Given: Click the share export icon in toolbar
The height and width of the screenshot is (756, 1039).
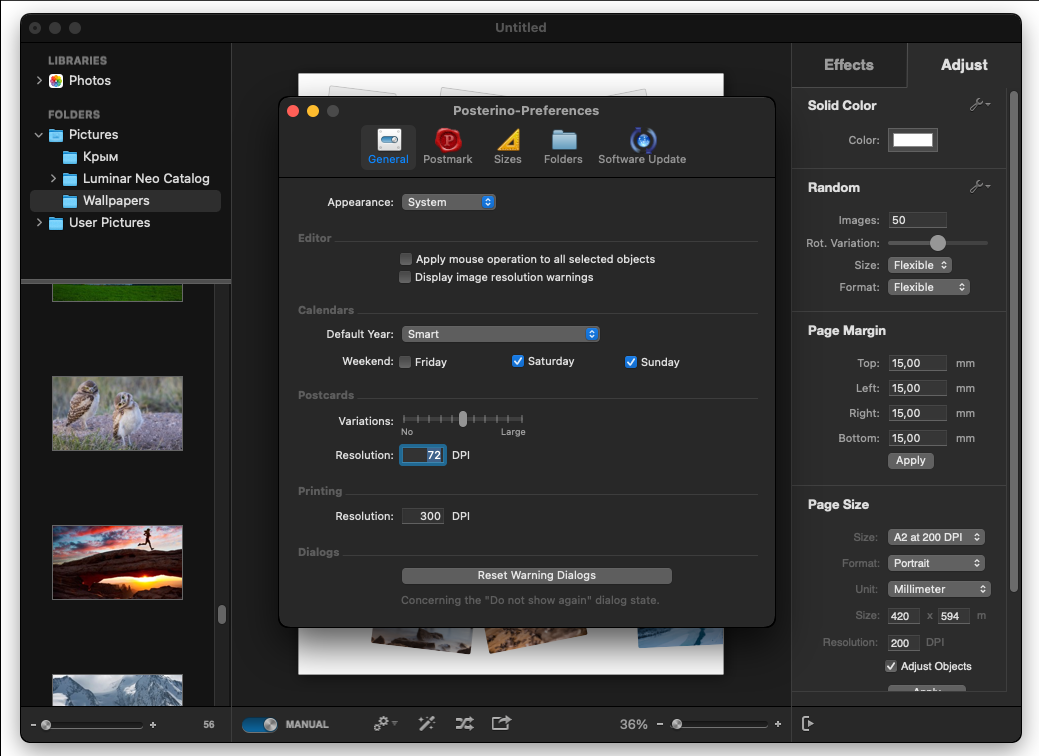Looking at the screenshot, I should [x=502, y=723].
